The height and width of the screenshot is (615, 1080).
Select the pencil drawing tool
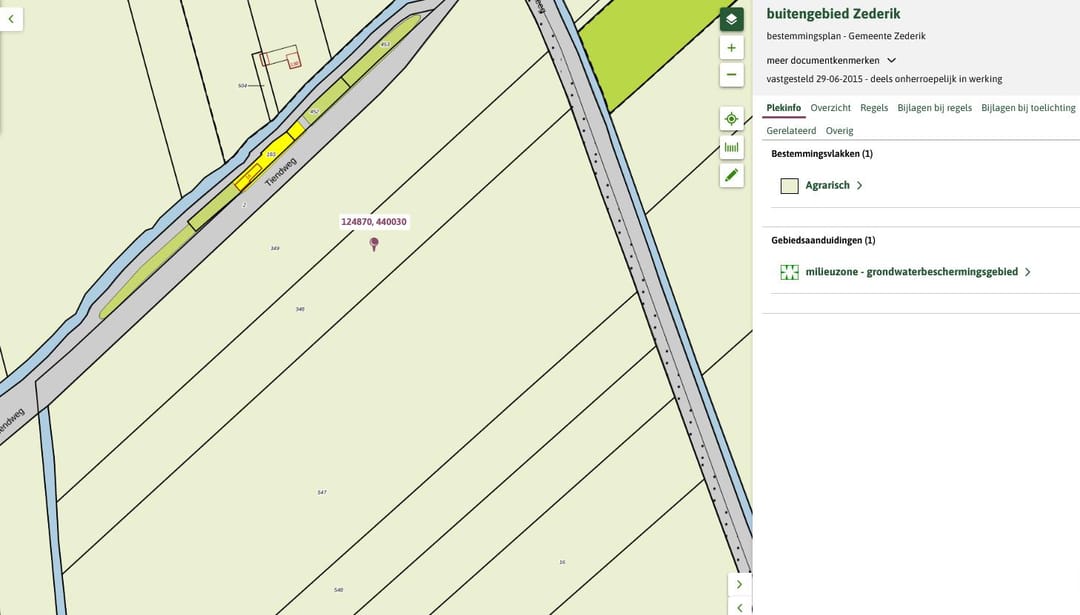tap(731, 175)
